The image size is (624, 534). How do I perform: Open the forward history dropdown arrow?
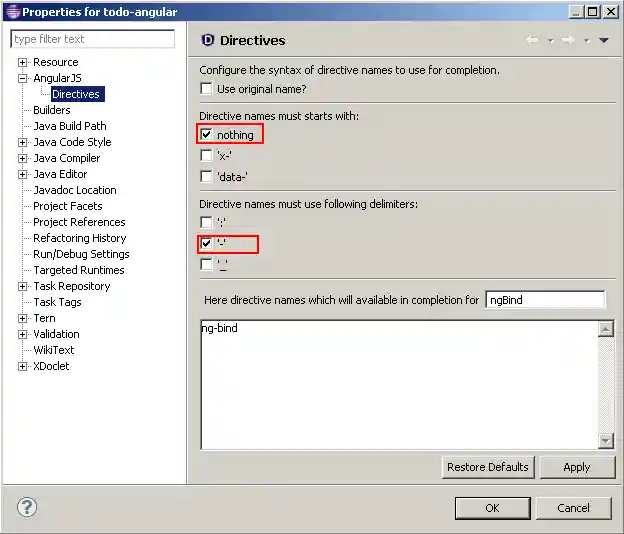click(586, 41)
